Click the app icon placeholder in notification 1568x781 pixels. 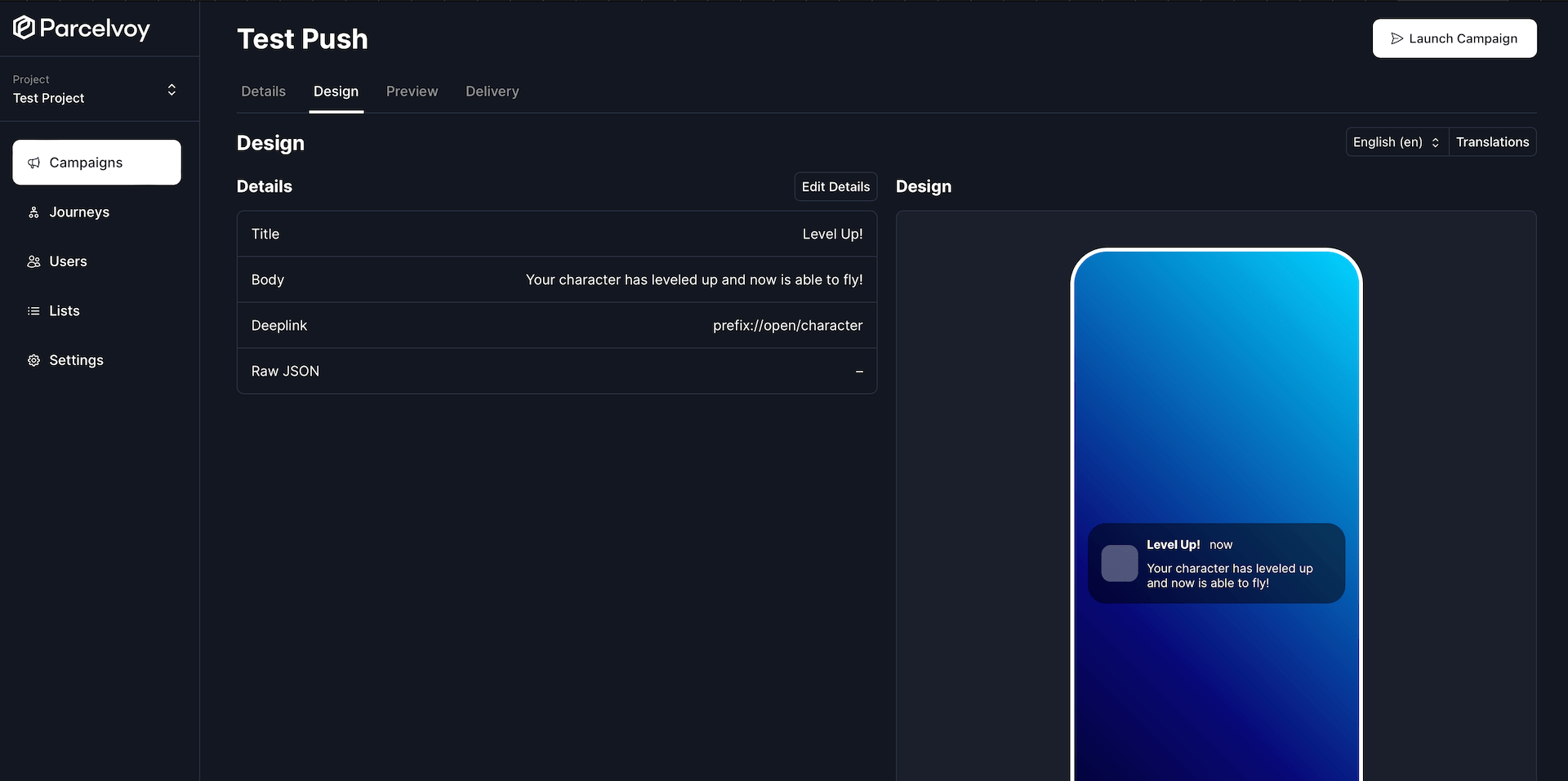pyautogui.click(x=1119, y=564)
